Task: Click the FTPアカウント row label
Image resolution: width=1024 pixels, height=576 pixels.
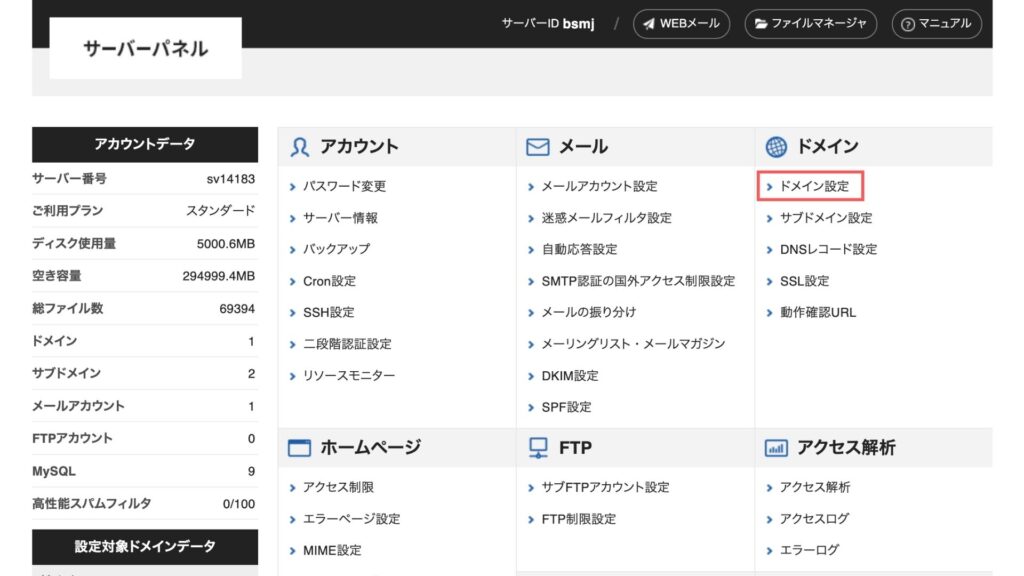Action: [x=72, y=439]
